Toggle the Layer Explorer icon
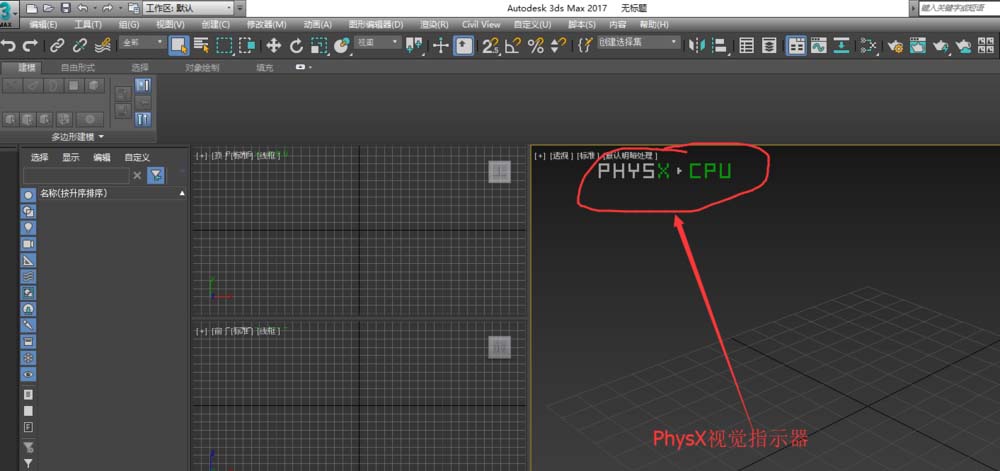The image size is (1000, 471). point(770,45)
